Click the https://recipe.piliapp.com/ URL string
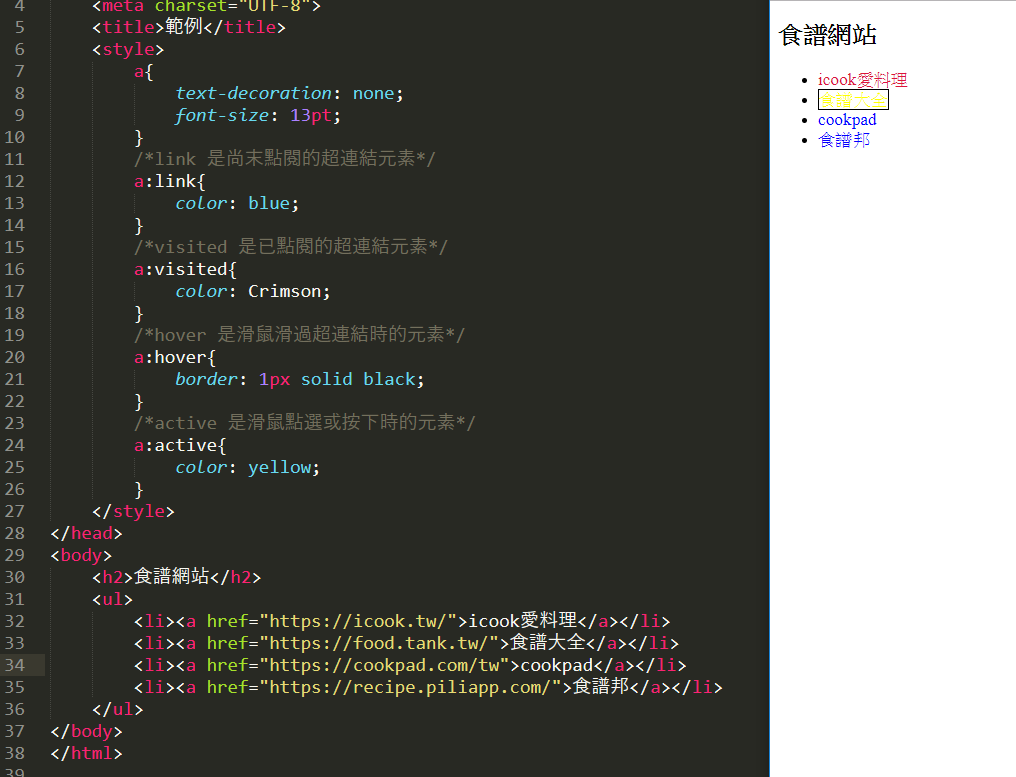The height and width of the screenshot is (777, 1016). (409, 687)
